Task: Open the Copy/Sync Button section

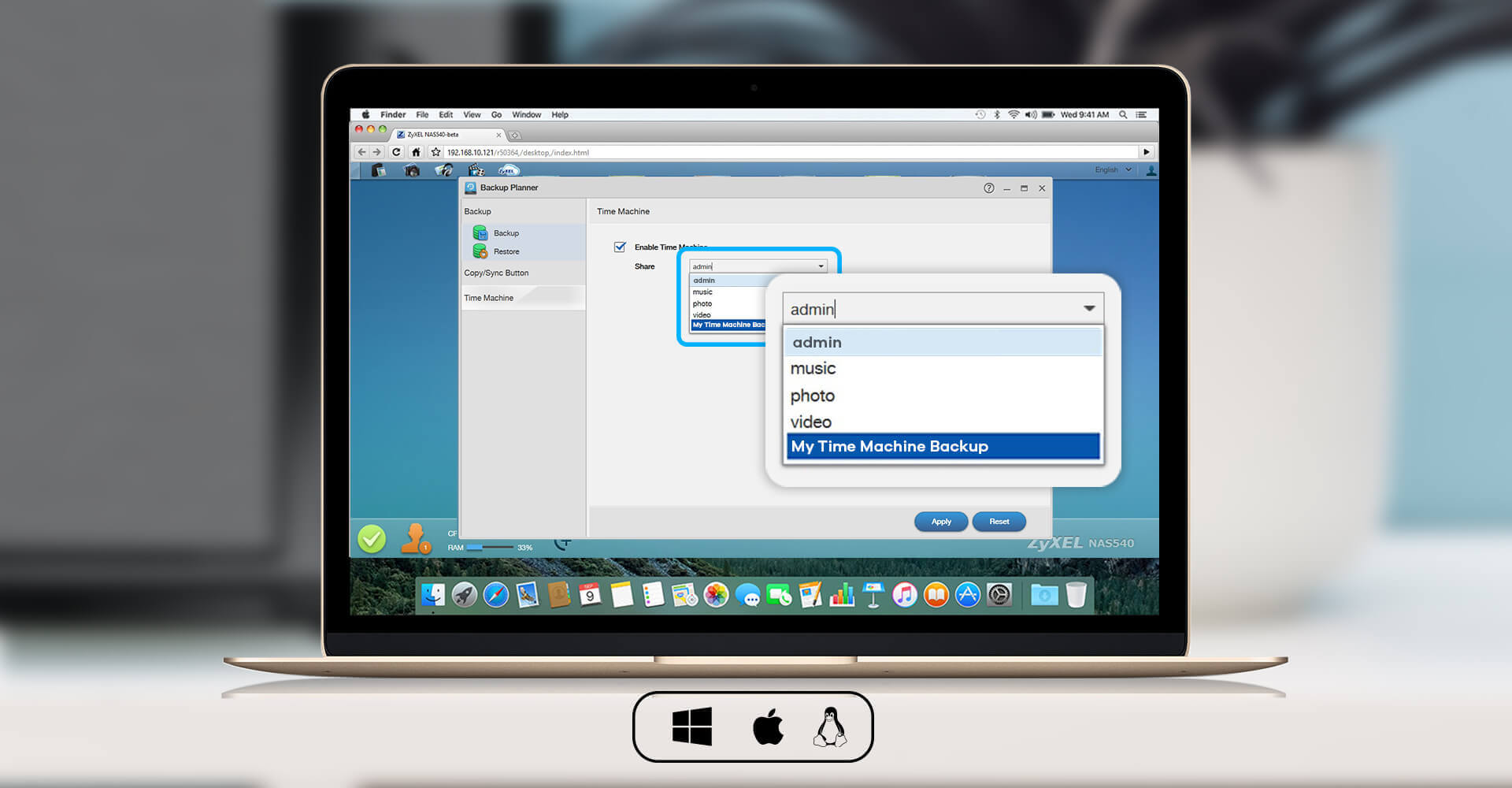Action: tap(496, 273)
